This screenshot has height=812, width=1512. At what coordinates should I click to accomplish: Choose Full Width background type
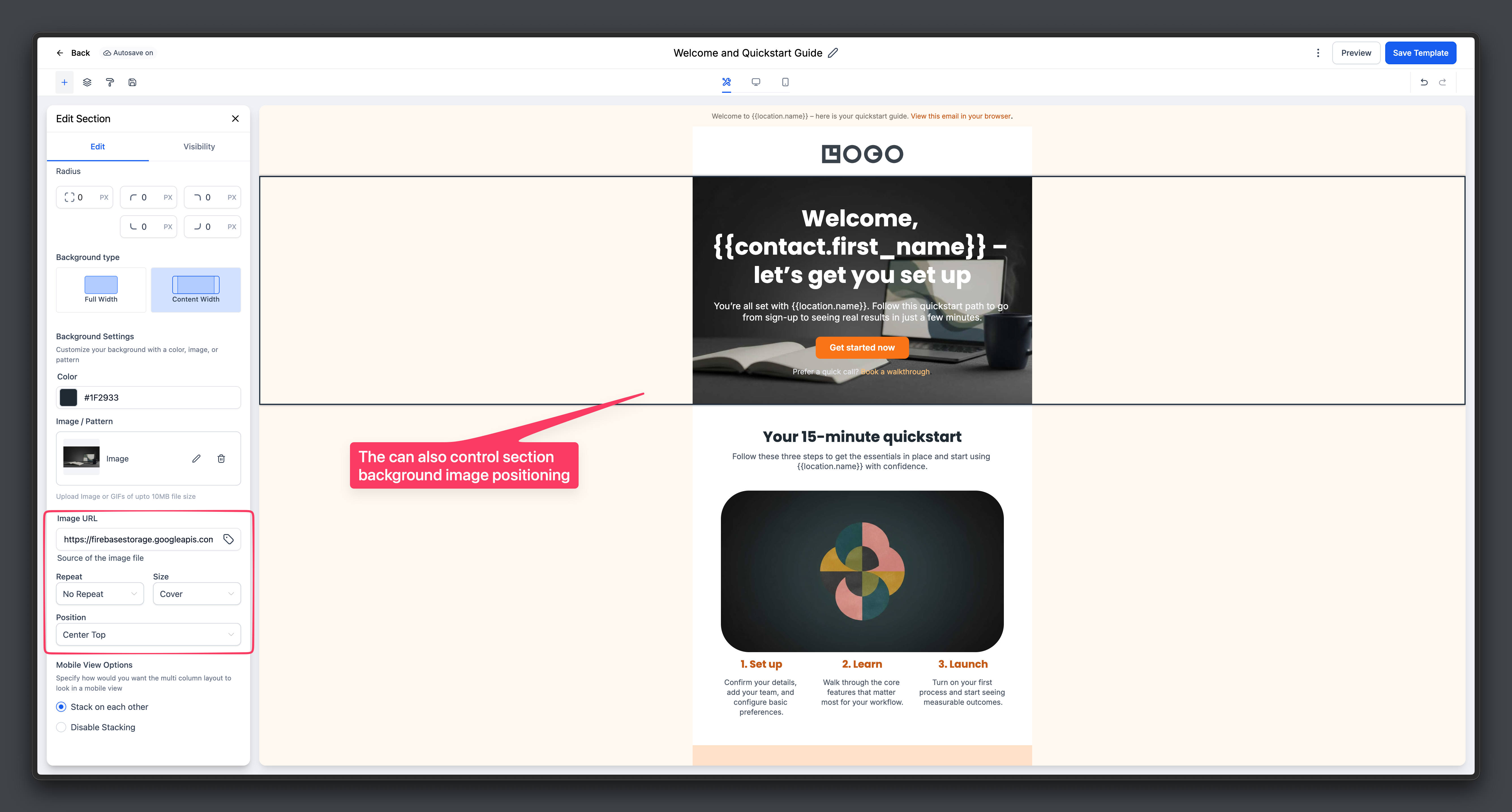101,290
